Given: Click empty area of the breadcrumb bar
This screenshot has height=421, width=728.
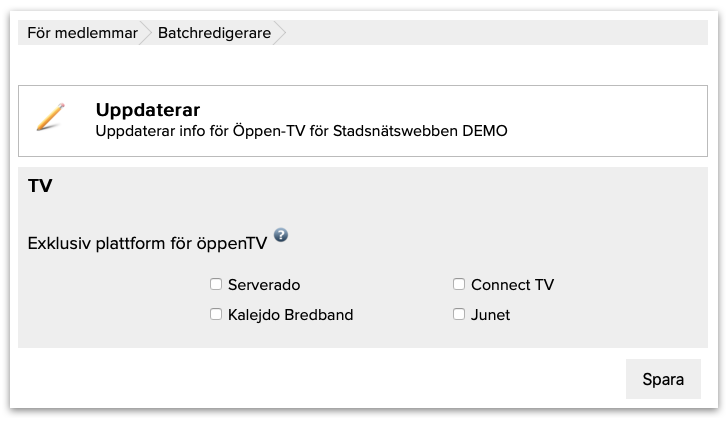Looking at the screenshot, I should tap(500, 33).
